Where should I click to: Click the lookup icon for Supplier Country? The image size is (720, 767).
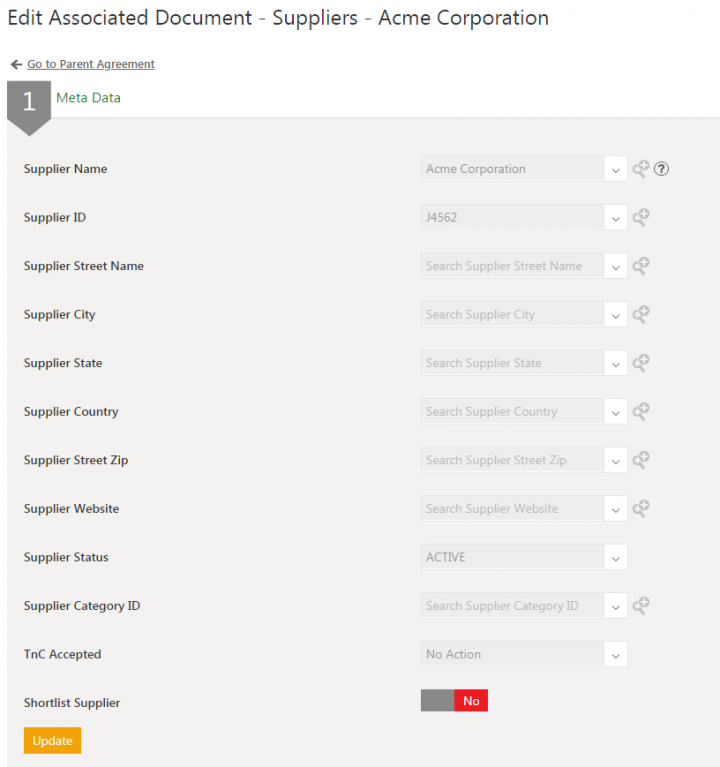click(641, 411)
